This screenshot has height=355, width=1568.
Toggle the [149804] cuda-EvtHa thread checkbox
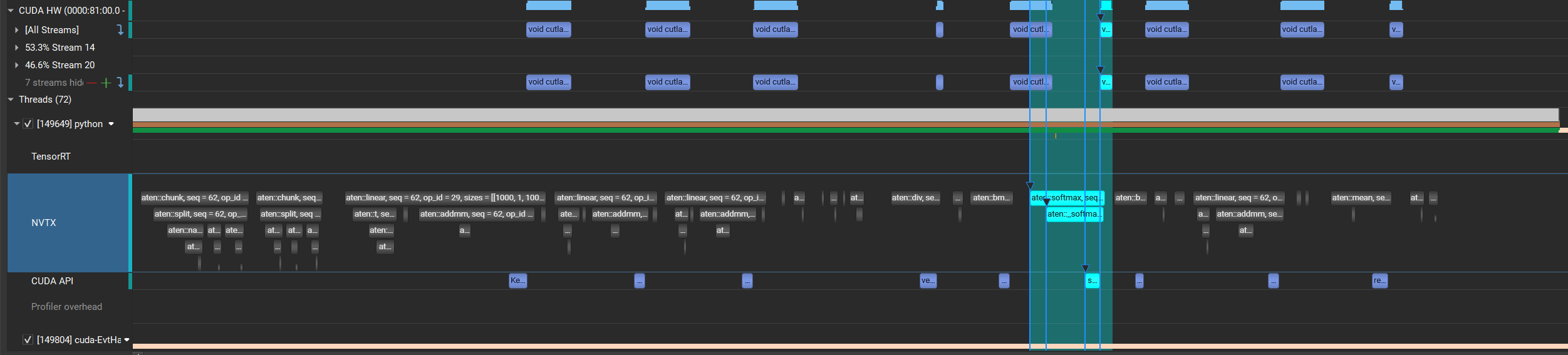coord(28,339)
